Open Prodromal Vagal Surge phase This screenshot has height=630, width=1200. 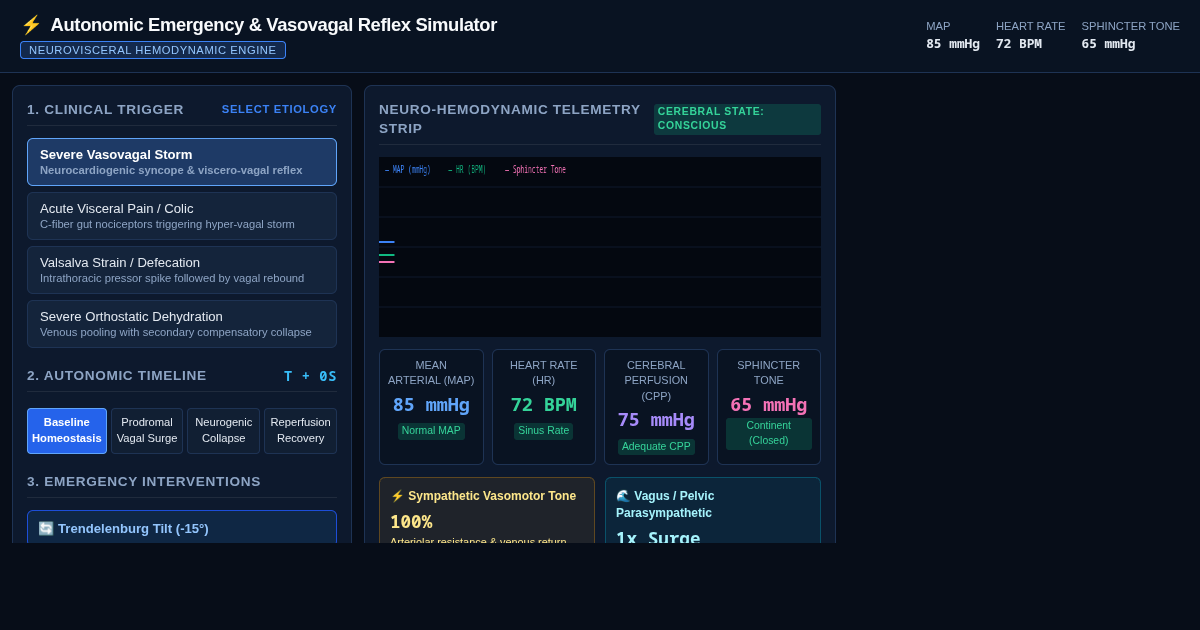[147, 431]
